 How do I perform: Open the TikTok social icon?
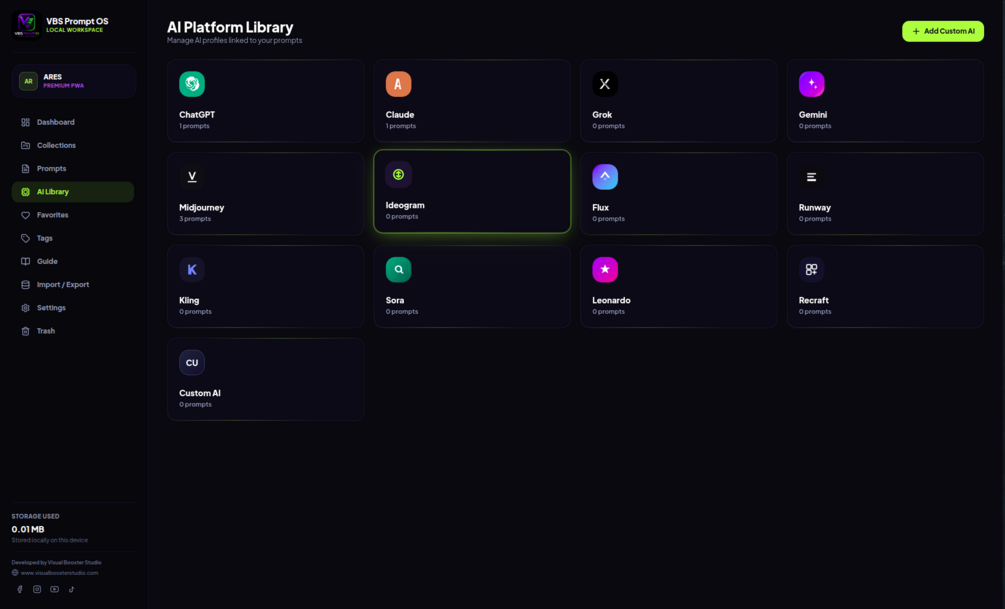pyautogui.click(x=72, y=589)
